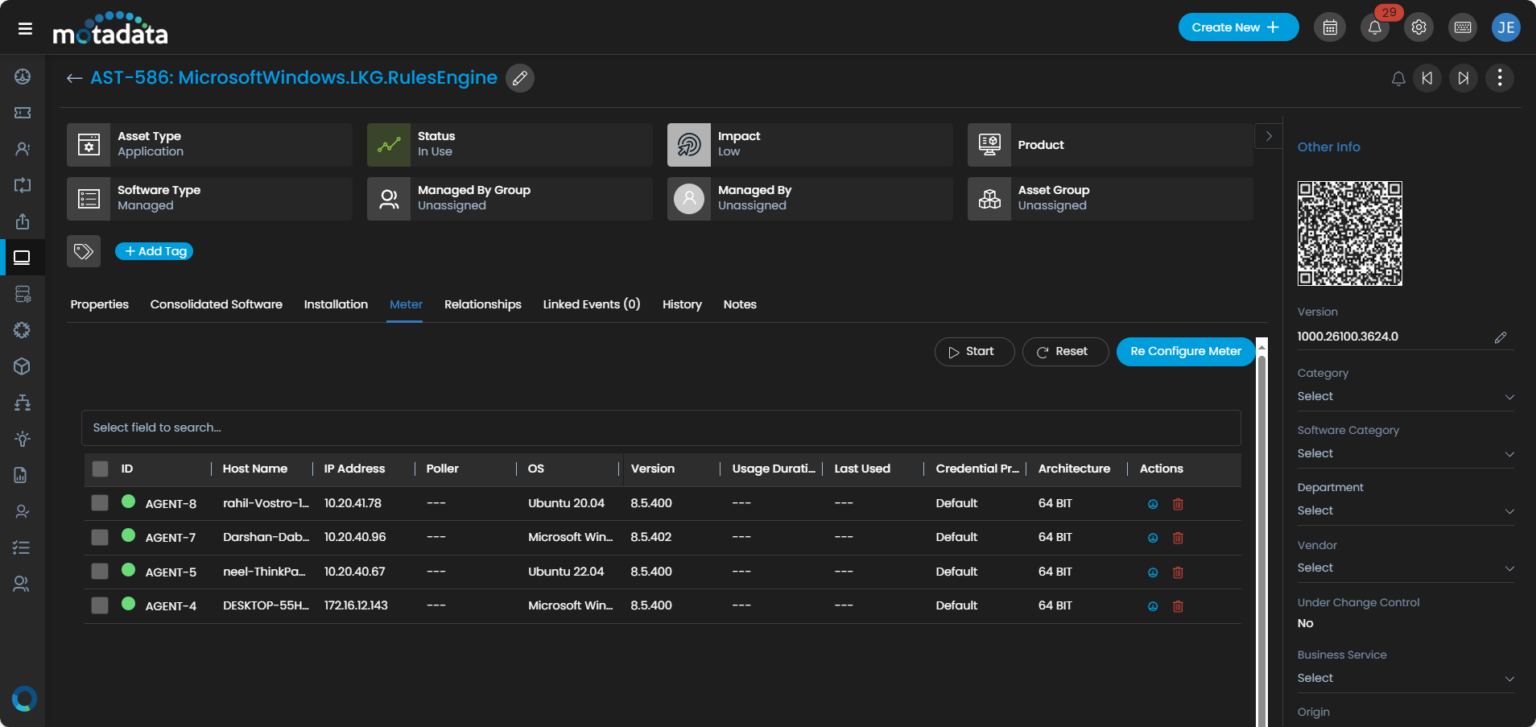Jump to the next asset
1536x727 pixels.
(x=1463, y=78)
